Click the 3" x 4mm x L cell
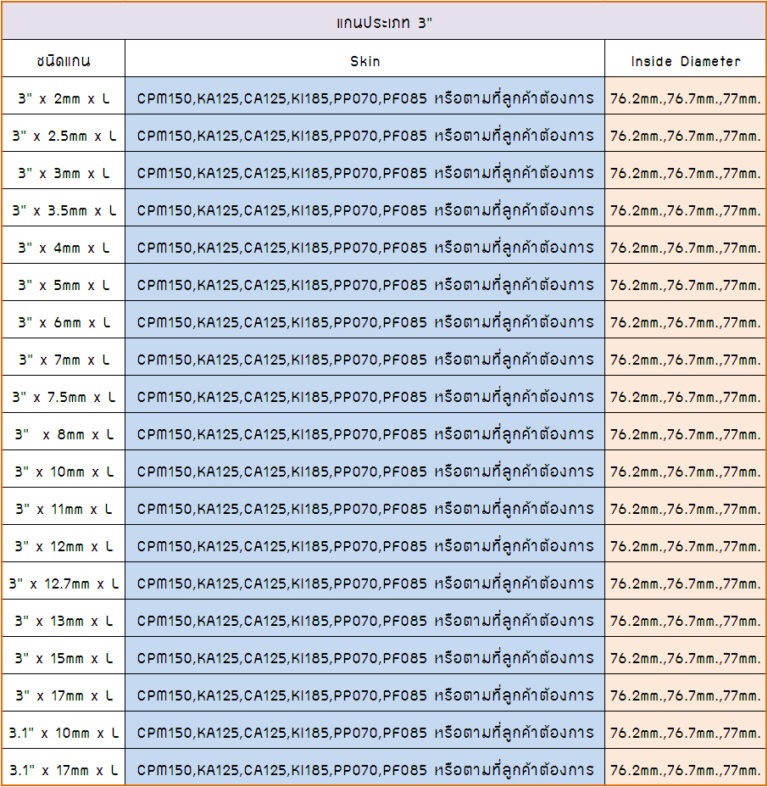This screenshot has height=787, width=768. pos(64,245)
